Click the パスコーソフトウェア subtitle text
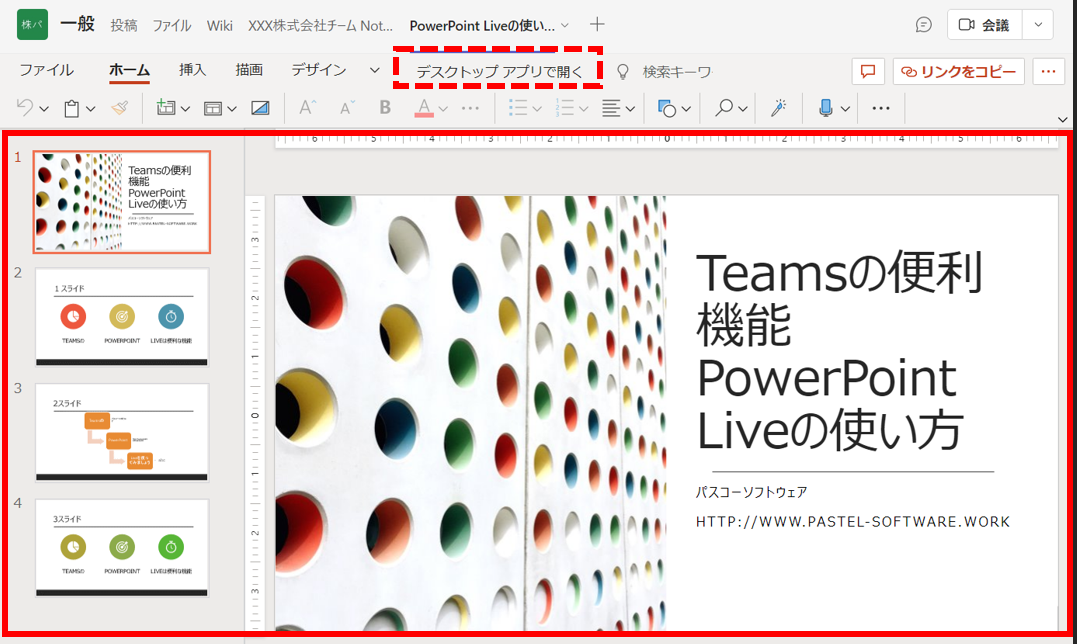This screenshot has width=1077, height=644. (x=751, y=492)
